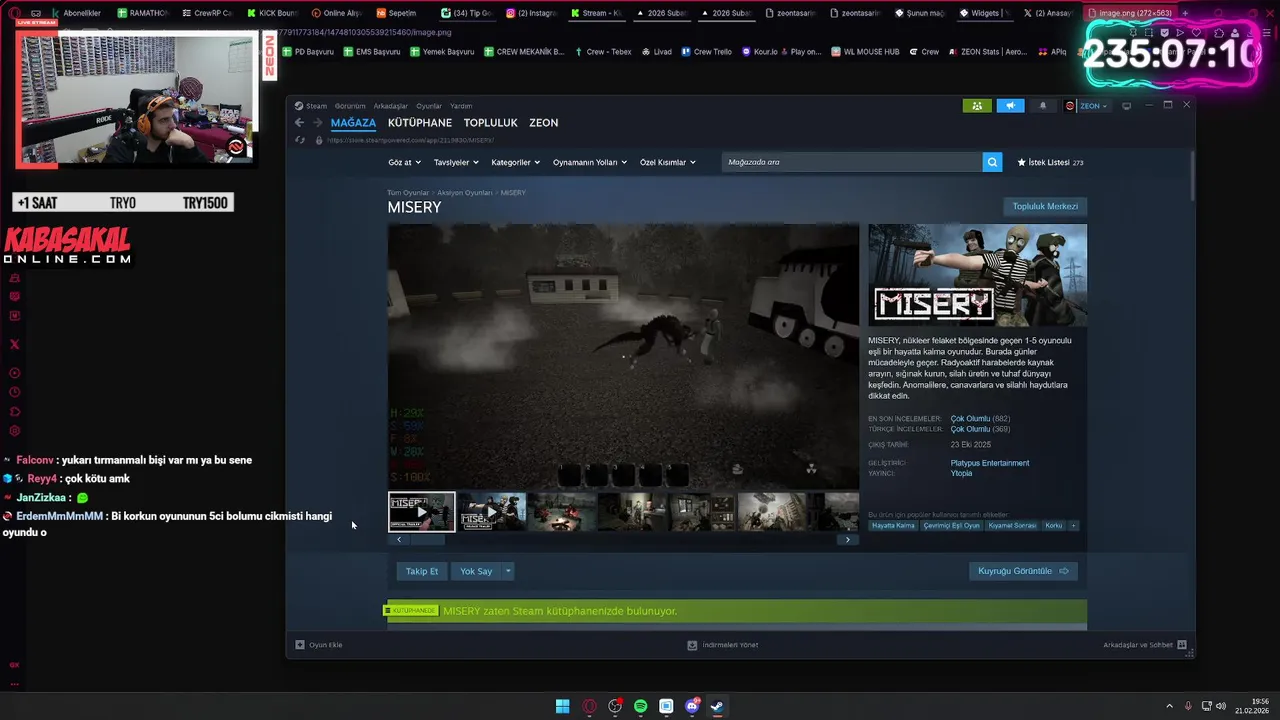Select the Çevrimiçi Eşli Oyun tag
Viewport: 1280px width, 720px height.
coord(951,525)
